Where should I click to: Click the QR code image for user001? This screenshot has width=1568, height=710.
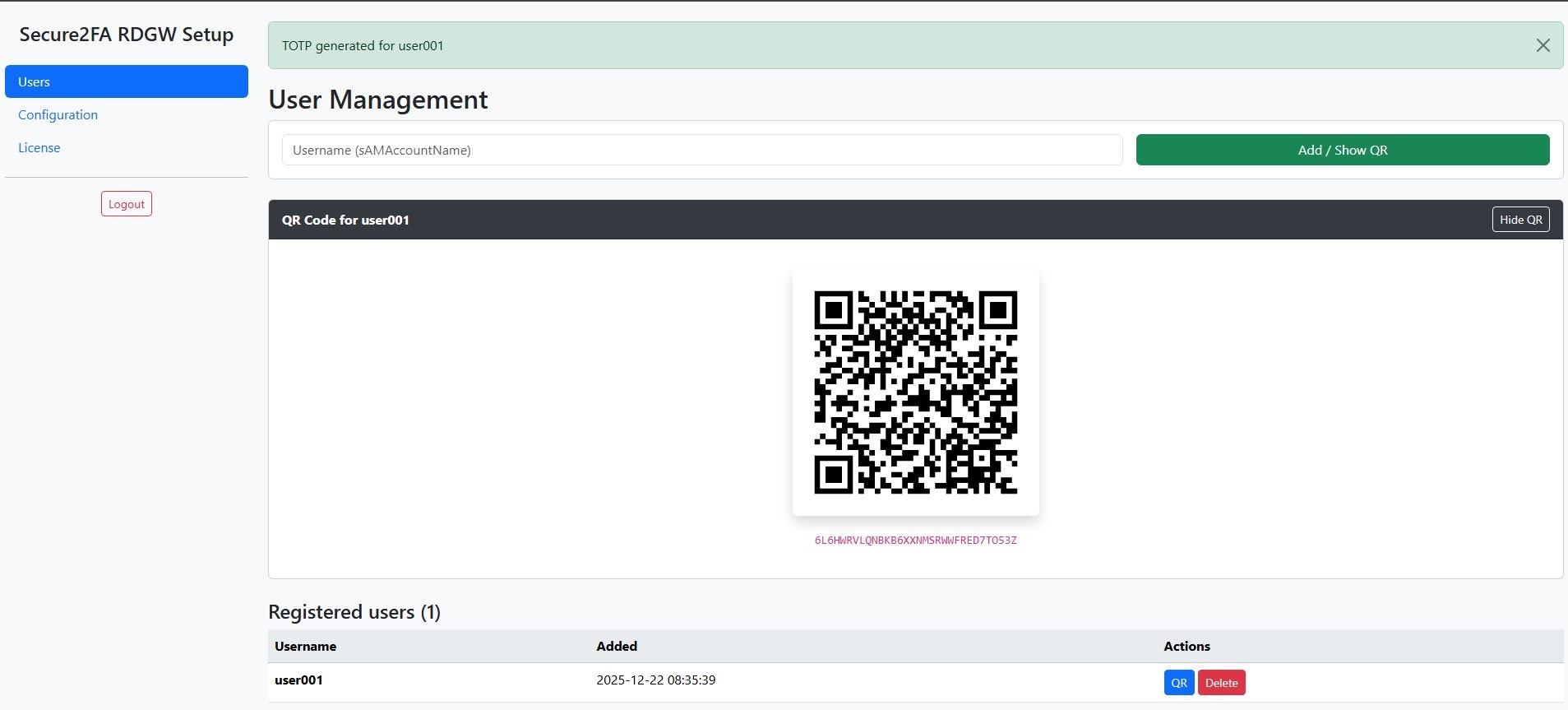coord(915,392)
